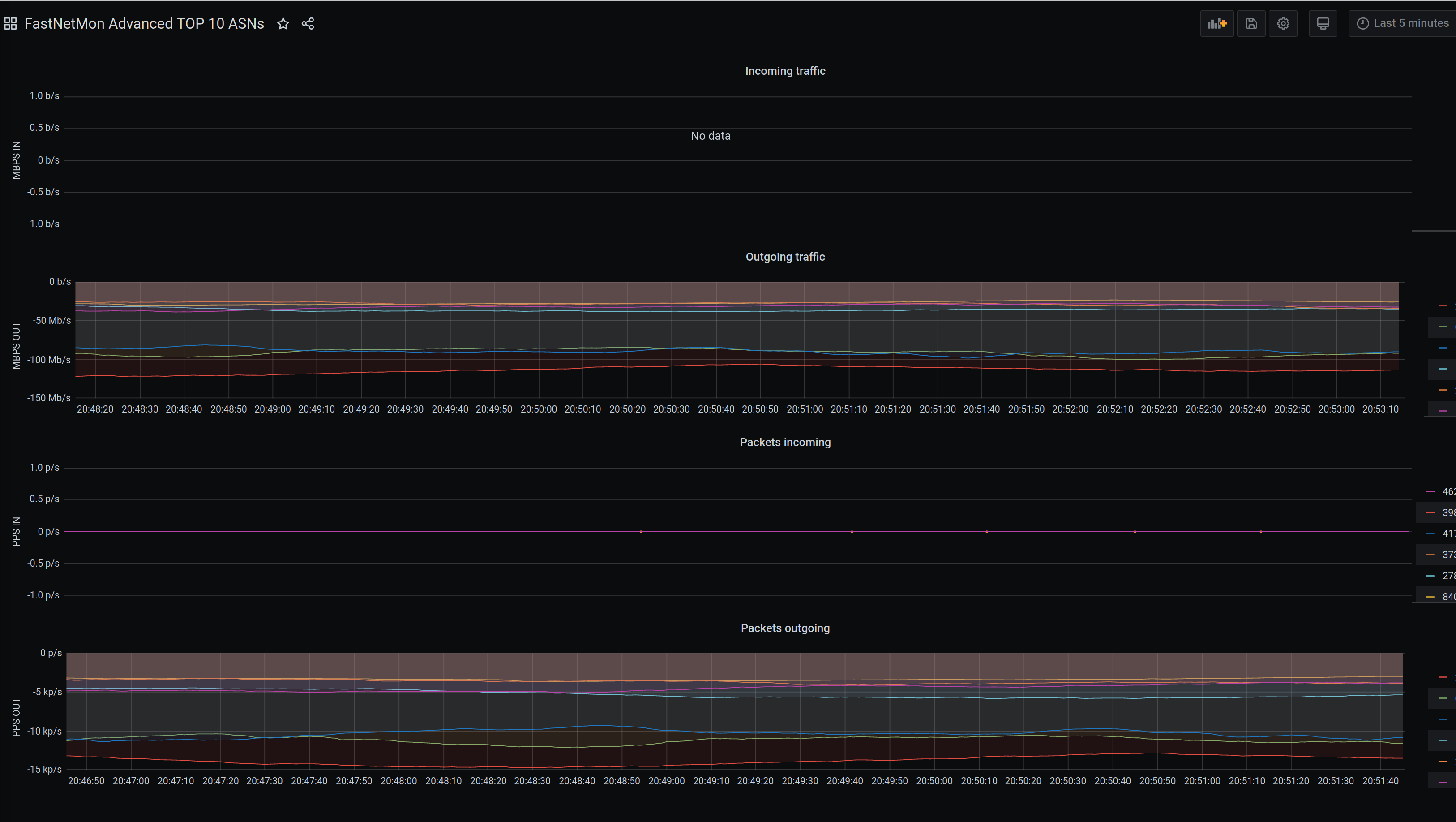Cycle view mode with monitor icon
Viewport: 1456px width, 822px height.
click(1323, 24)
